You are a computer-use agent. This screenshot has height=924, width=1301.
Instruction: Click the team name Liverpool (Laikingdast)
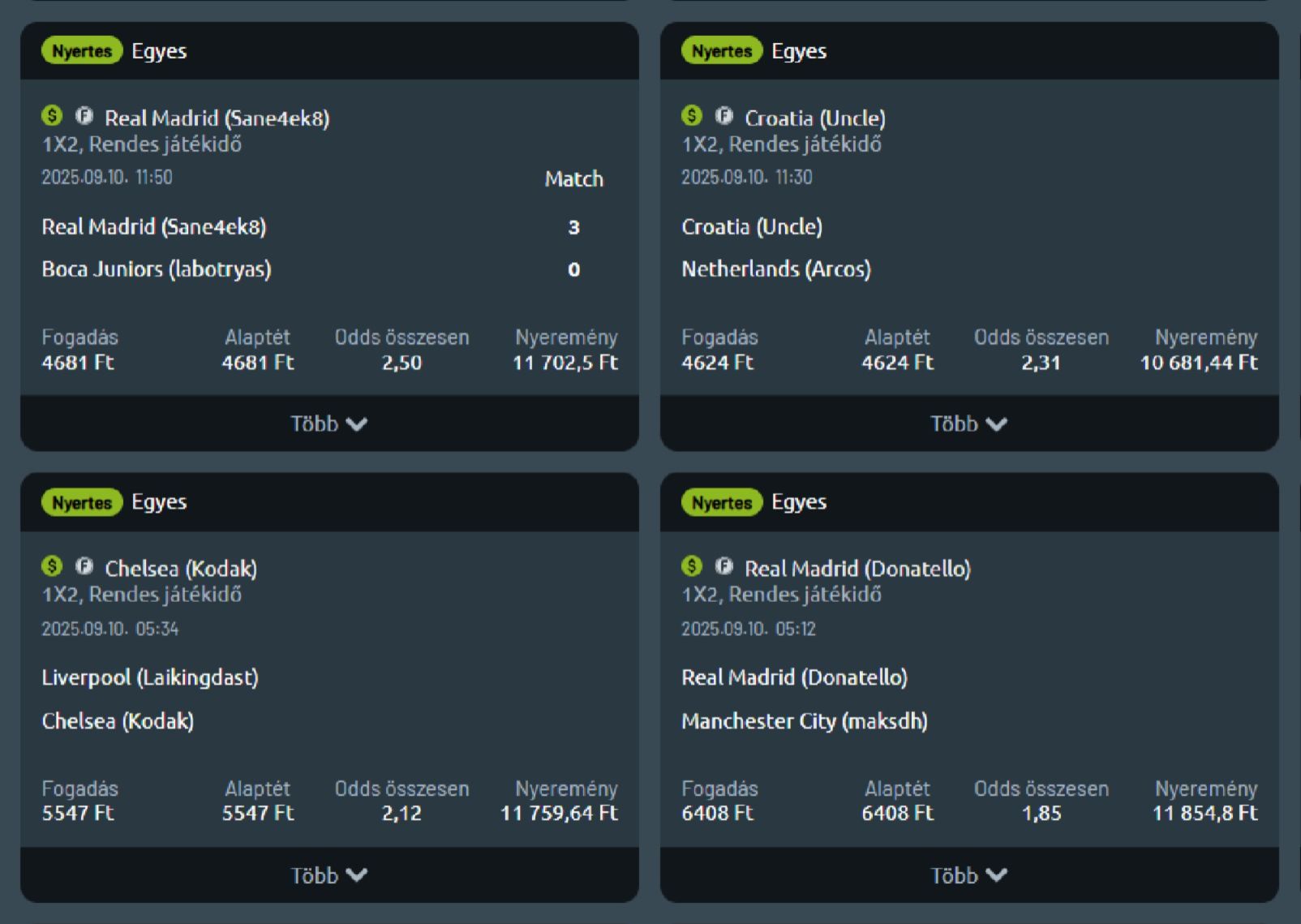pyautogui.click(x=150, y=677)
